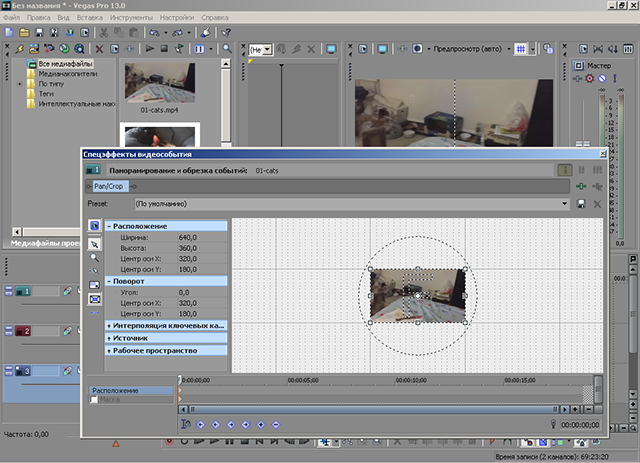
Task: Expand the Рабочее пространство section
Action: (x=109, y=351)
